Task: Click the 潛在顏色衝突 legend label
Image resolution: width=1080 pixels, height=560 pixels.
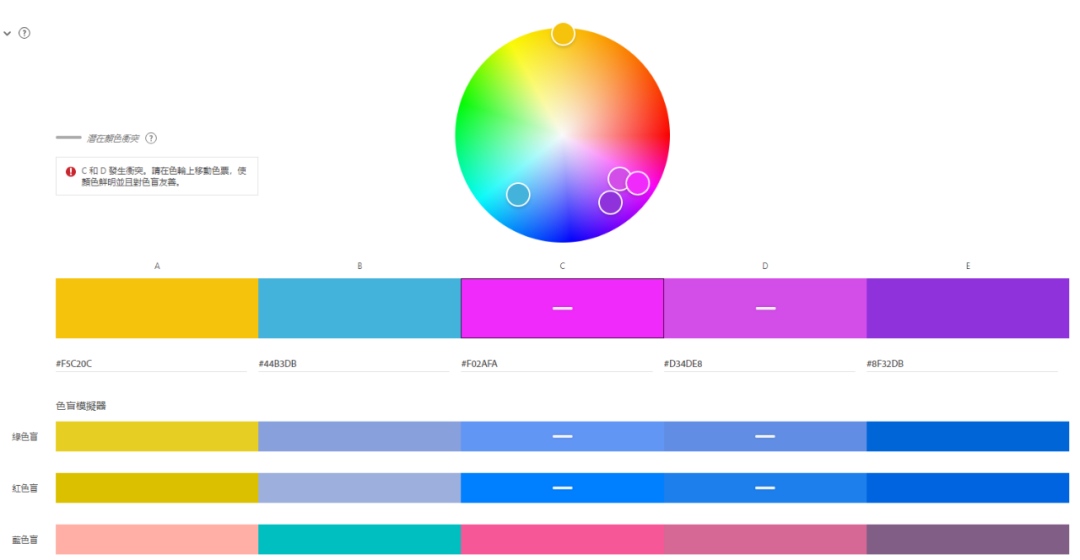Action: point(113,138)
